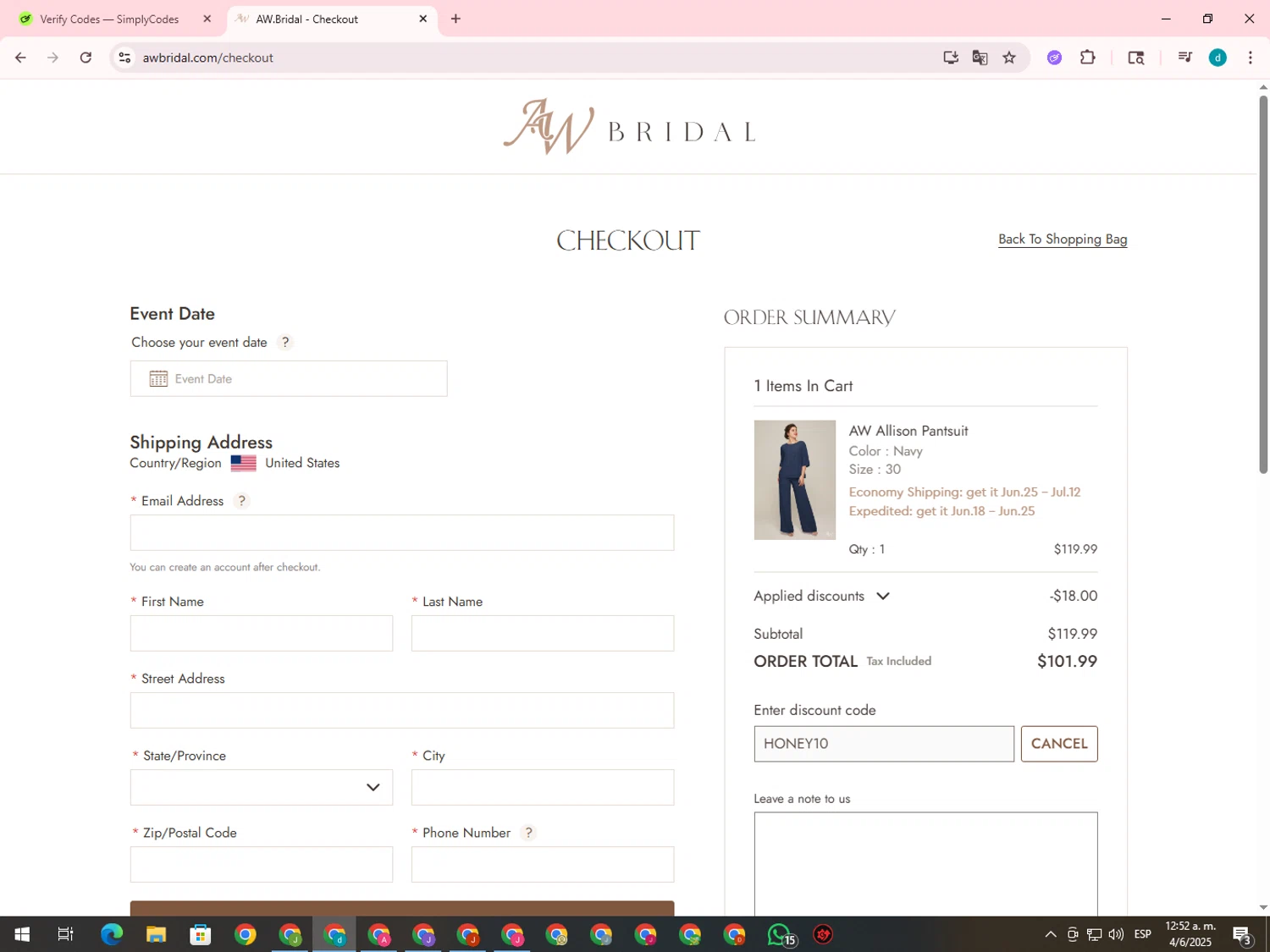Image resolution: width=1270 pixels, height=952 pixels.
Task: Reload the checkout page
Action: pos(86,58)
